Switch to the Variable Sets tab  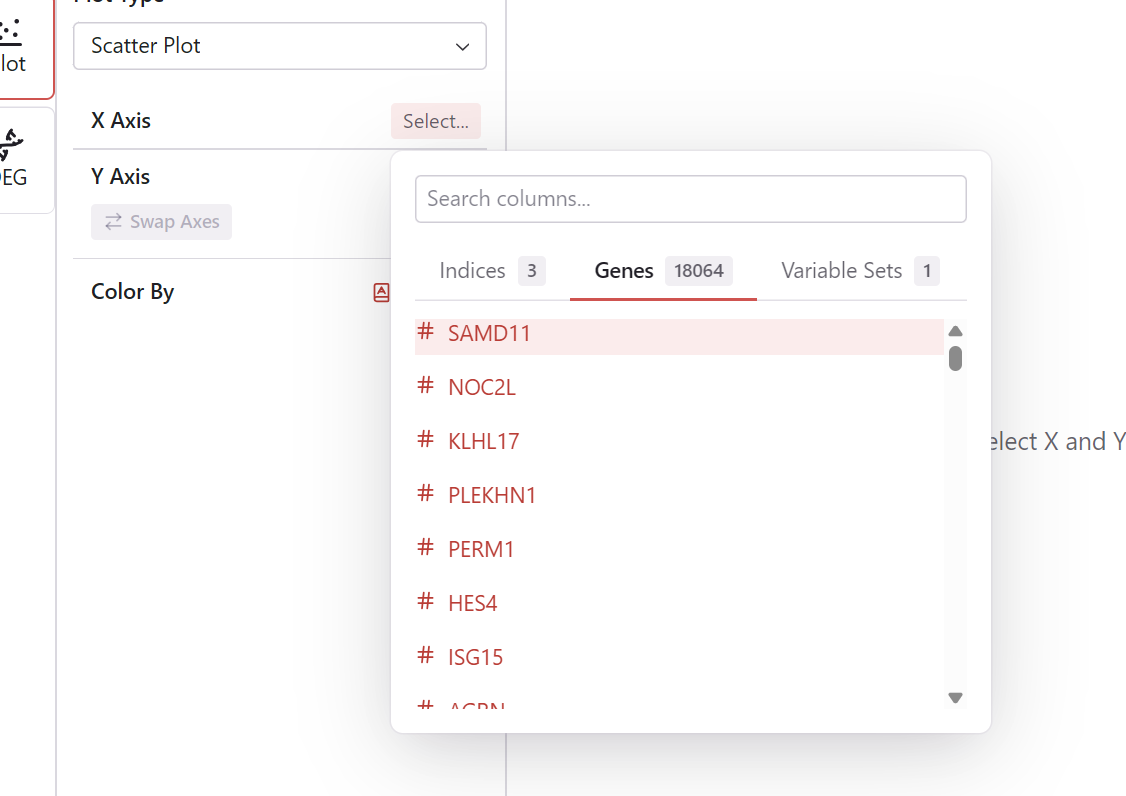[859, 271]
